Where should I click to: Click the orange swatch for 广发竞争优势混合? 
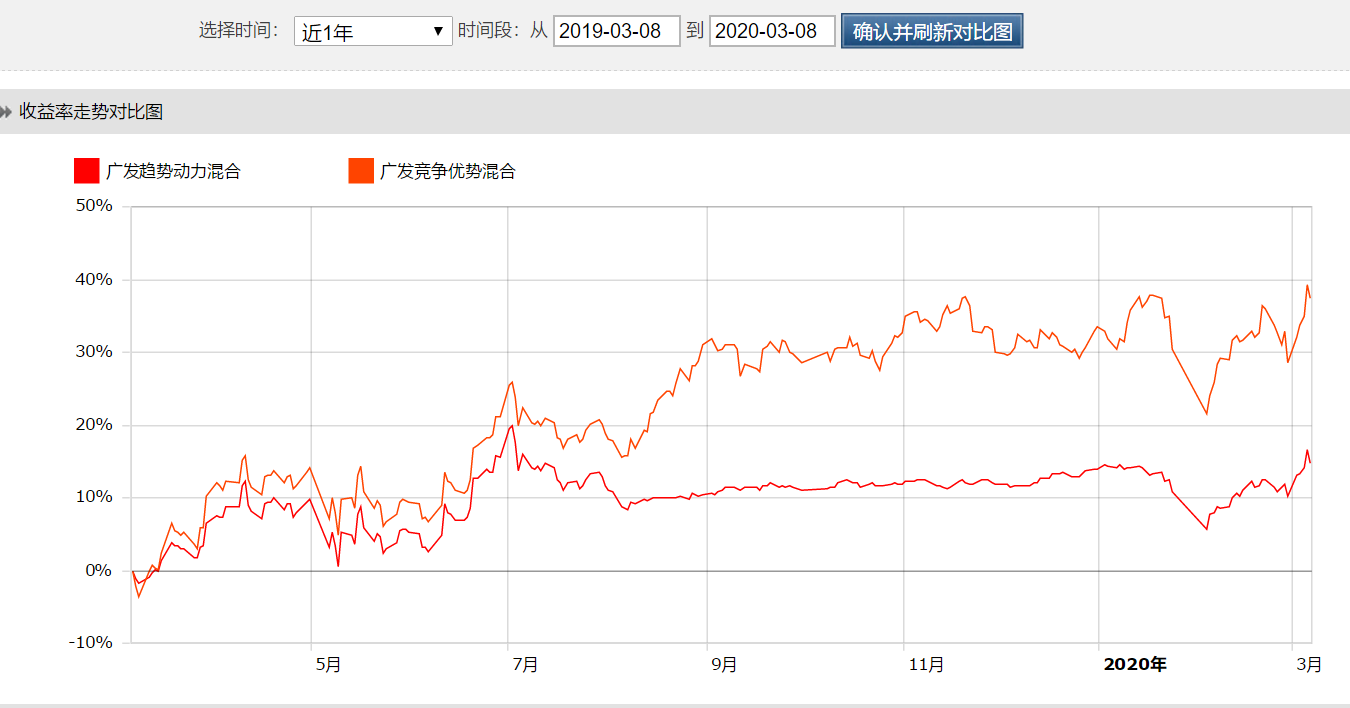tap(361, 171)
